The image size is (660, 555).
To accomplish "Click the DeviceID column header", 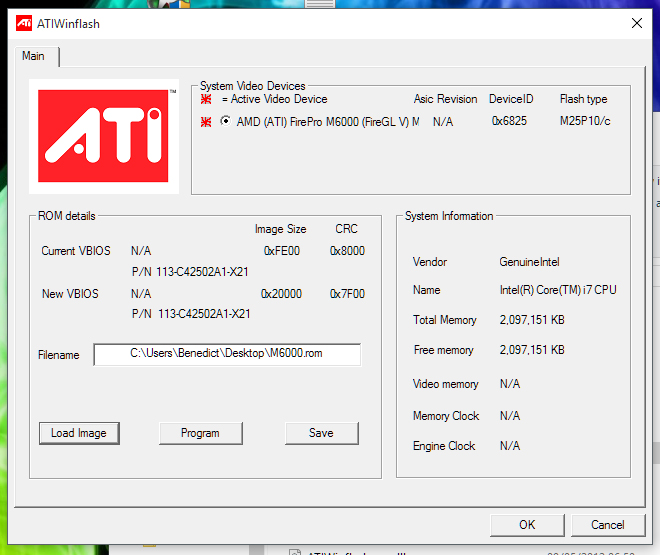I will (x=511, y=99).
